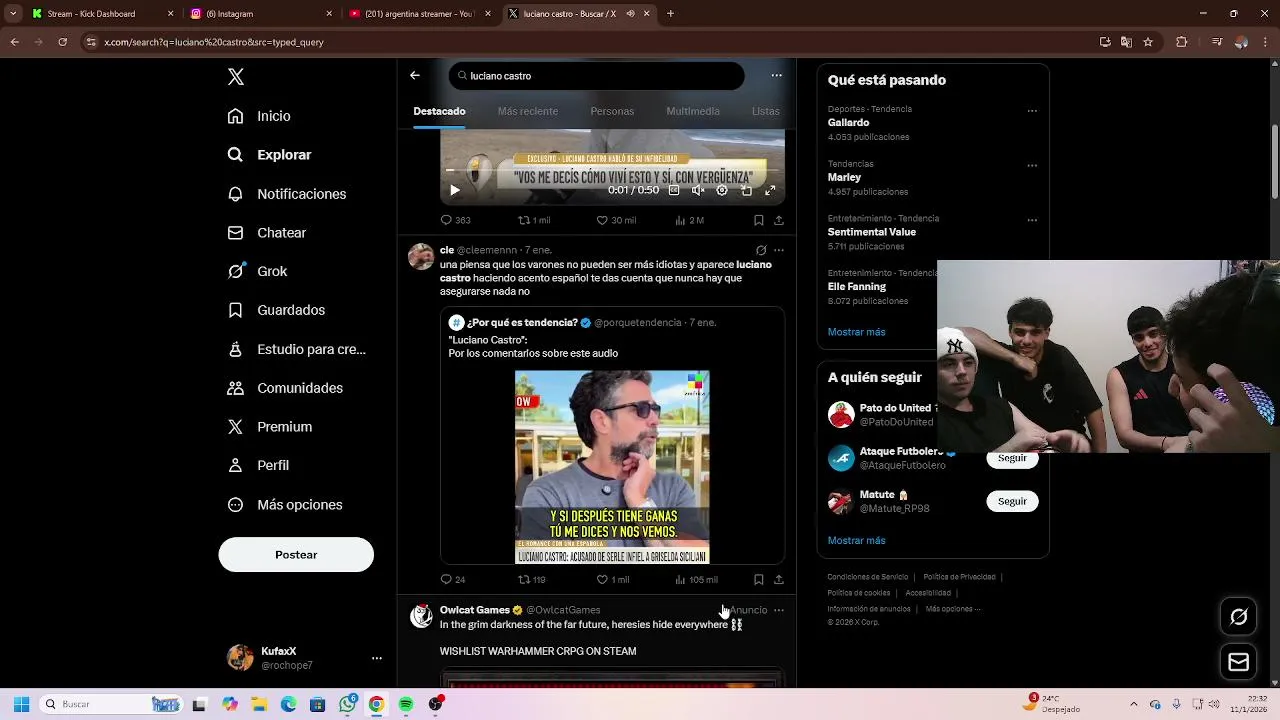Open Guardados bookmarks page
The width and height of the screenshot is (1280, 720).
tap(276, 310)
